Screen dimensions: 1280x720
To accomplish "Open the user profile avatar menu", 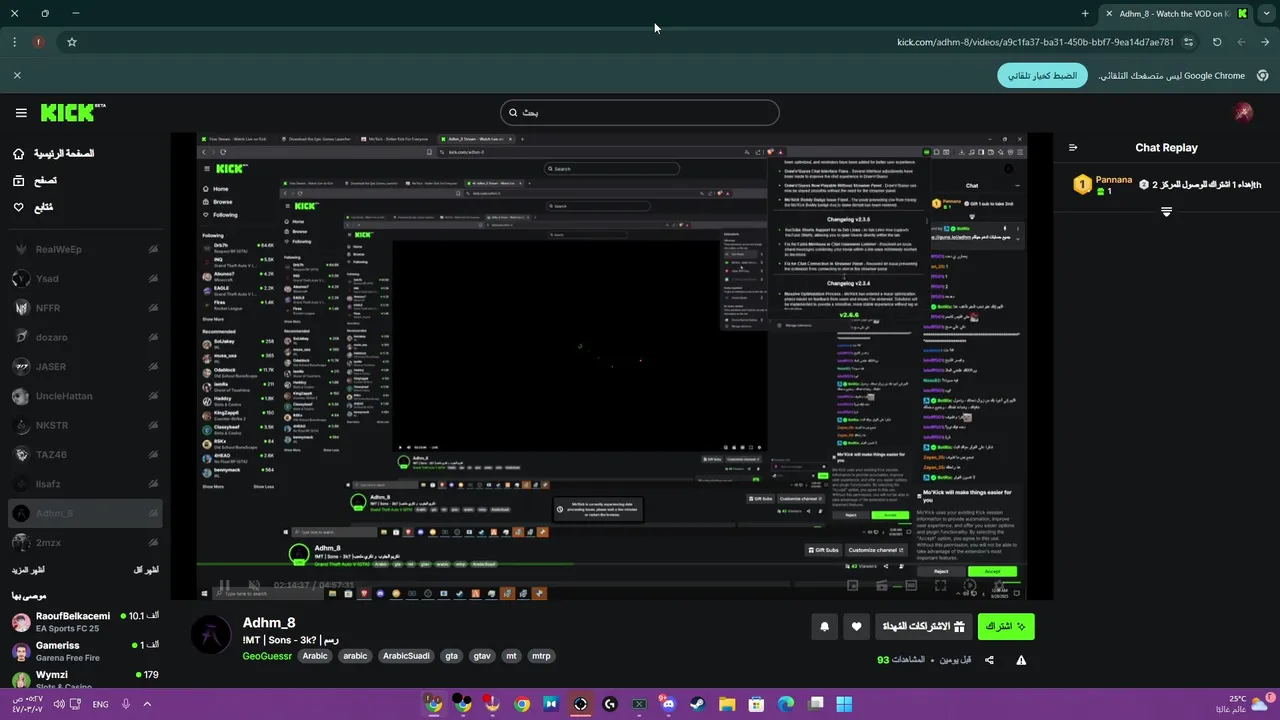I will (x=1244, y=112).
